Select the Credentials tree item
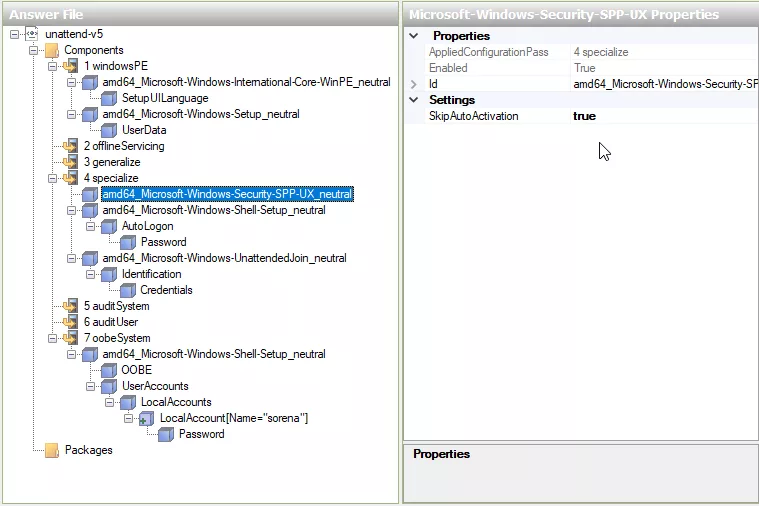The height and width of the screenshot is (506, 759). 167,290
